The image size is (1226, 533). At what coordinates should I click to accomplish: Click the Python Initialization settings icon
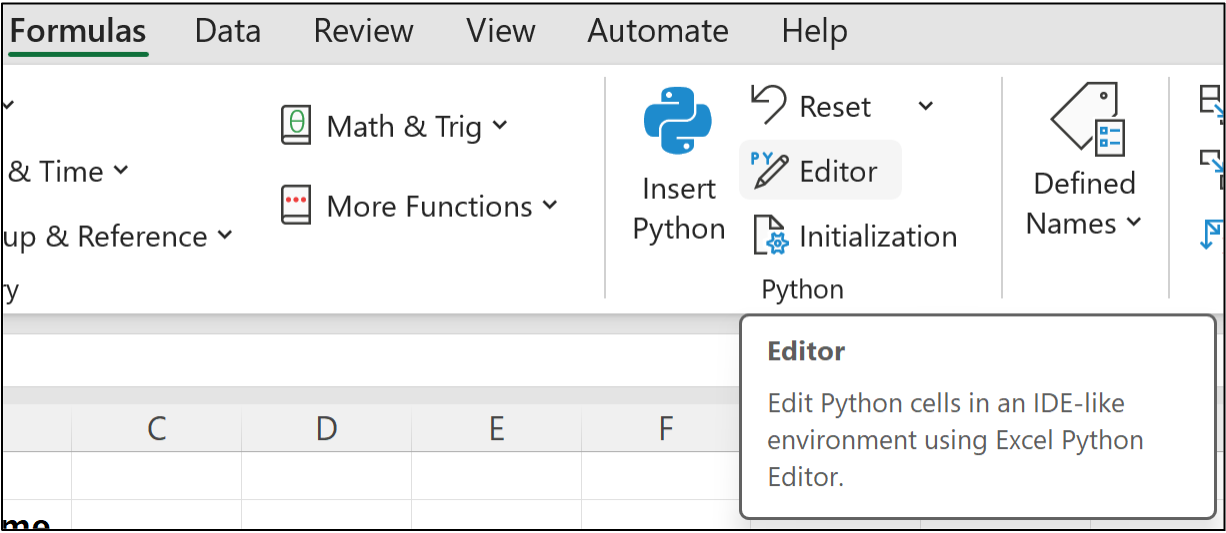click(x=770, y=236)
